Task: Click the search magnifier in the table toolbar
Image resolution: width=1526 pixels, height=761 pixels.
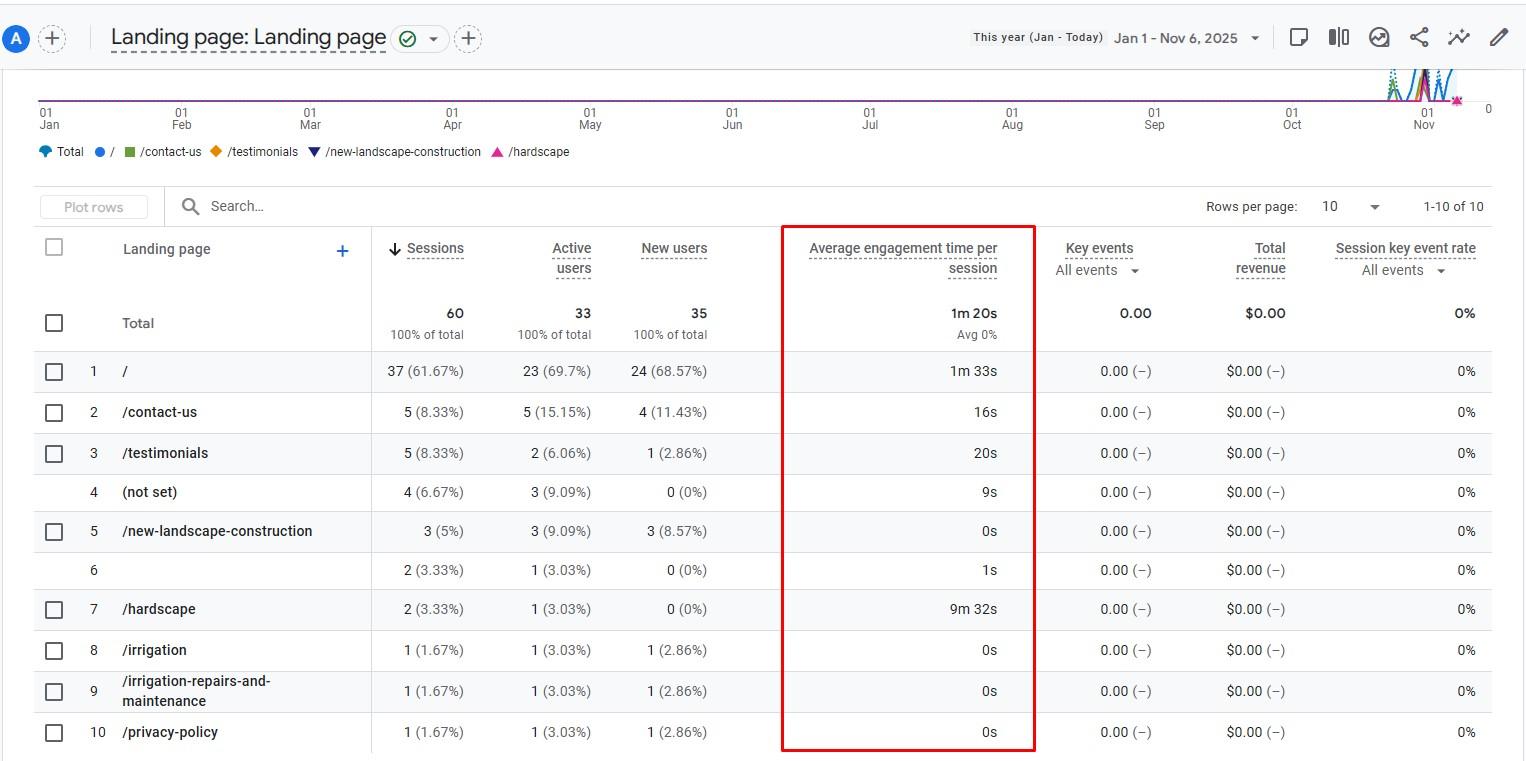Action: (190, 206)
